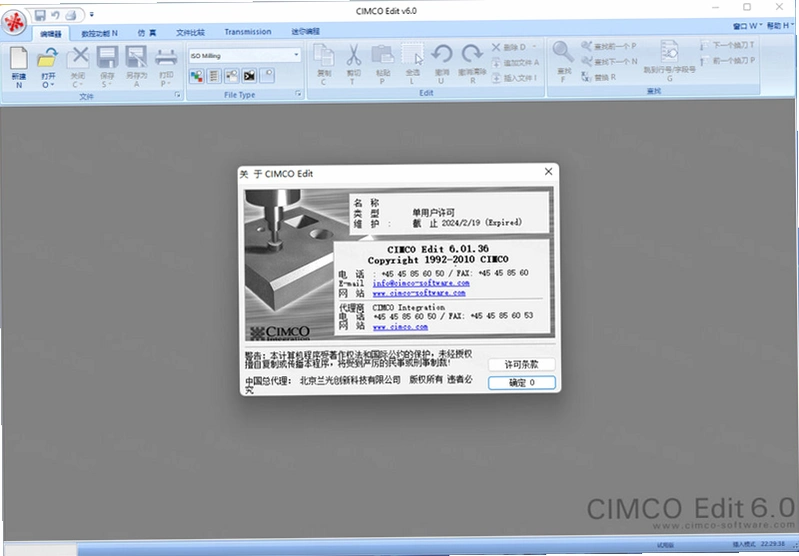Open the www.cimco.com link
The height and width of the screenshot is (556, 799).
tap(400, 327)
